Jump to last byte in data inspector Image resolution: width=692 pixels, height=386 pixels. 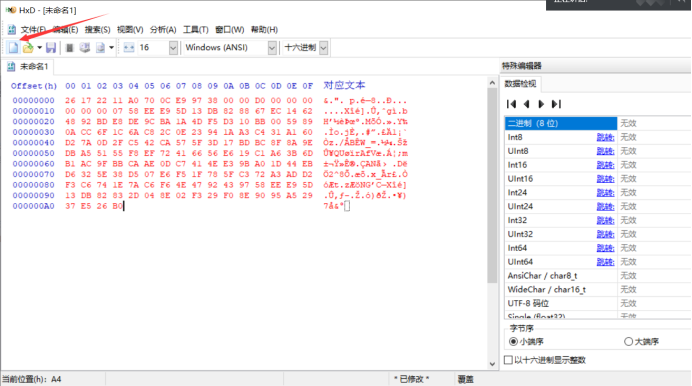(x=557, y=104)
